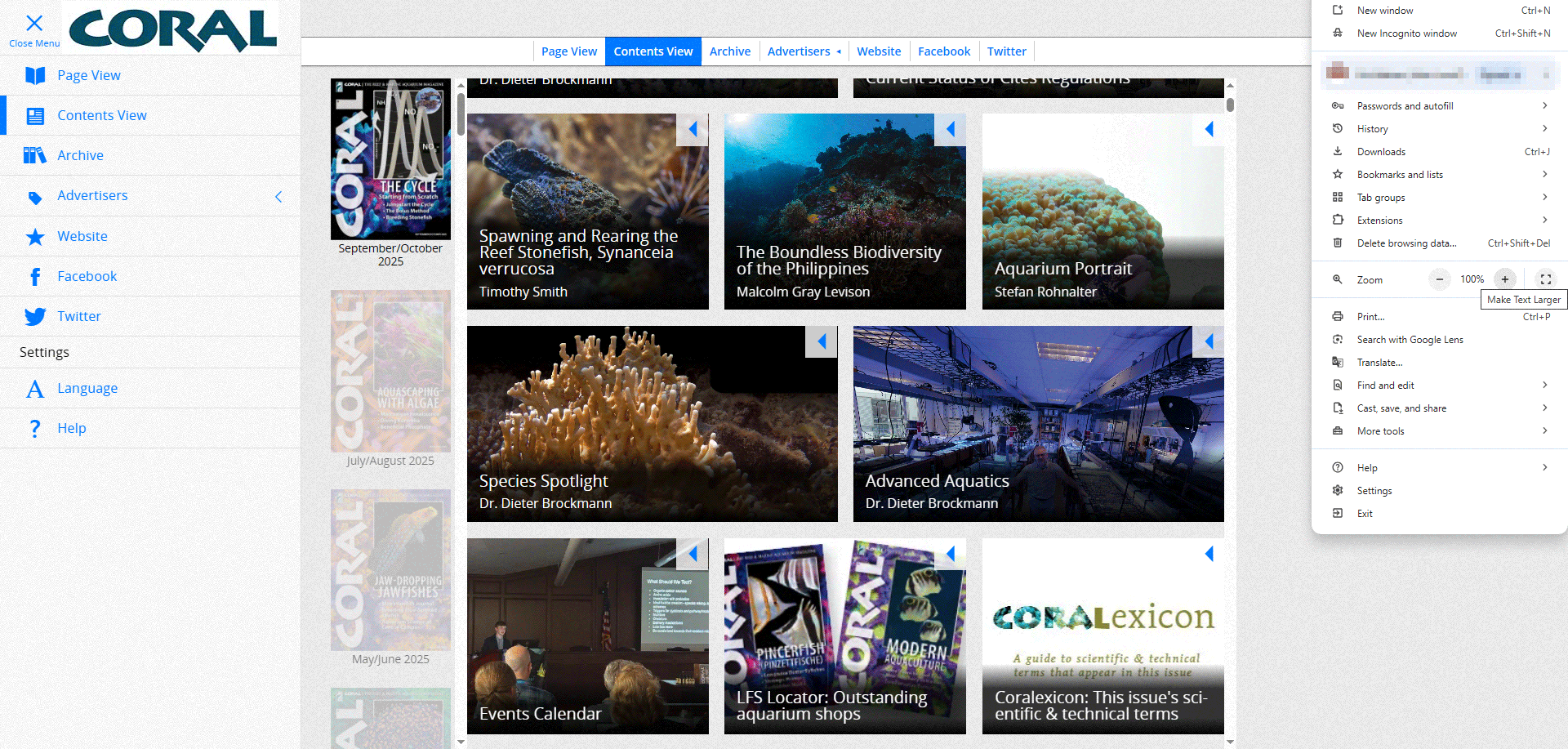Toggle fullscreen mode in Chrome menu
Image resolution: width=1568 pixels, height=749 pixels.
point(1545,279)
